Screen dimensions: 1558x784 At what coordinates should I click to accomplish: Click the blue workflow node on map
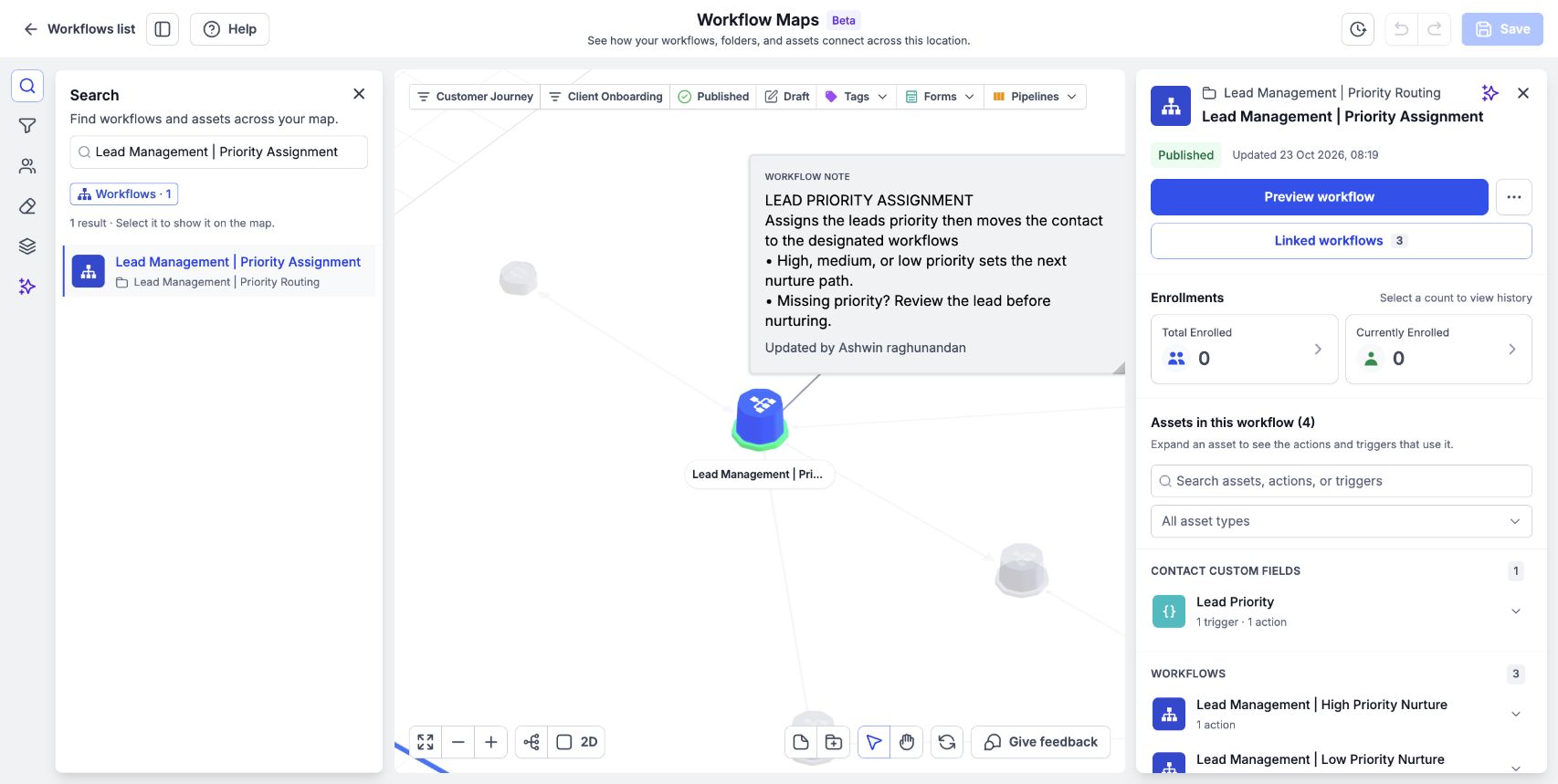click(x=760, y=420)
